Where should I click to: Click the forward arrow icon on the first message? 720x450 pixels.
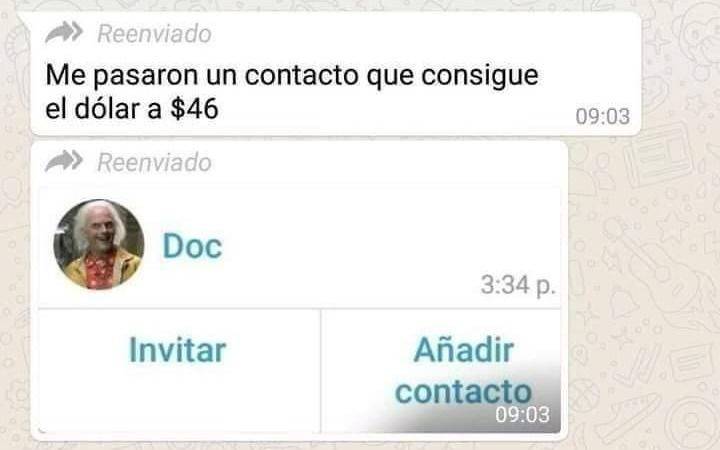[64, 33]
